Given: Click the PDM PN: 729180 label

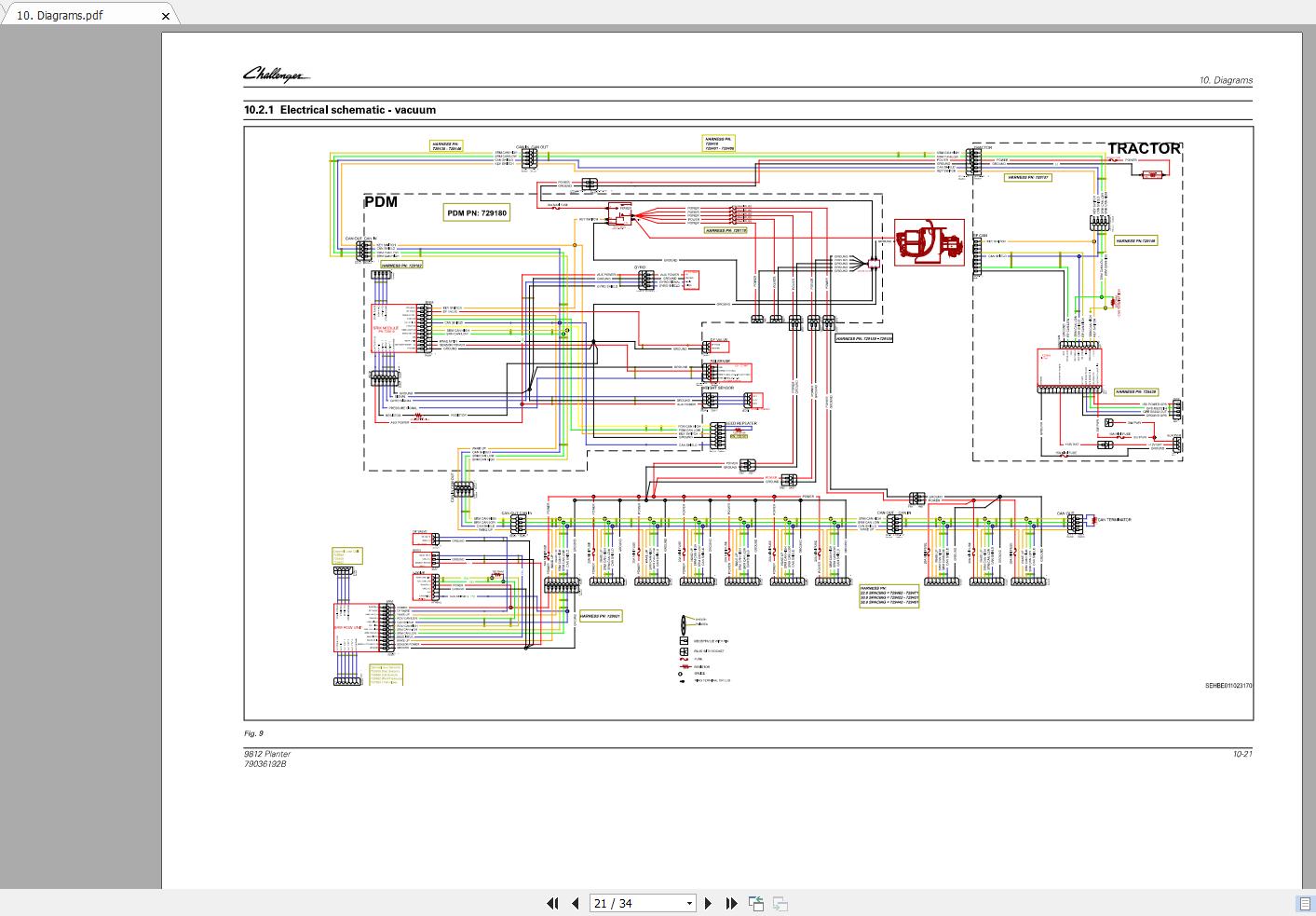Looking at the screenshot, I should pyautogui.click(x=477, y=212).
